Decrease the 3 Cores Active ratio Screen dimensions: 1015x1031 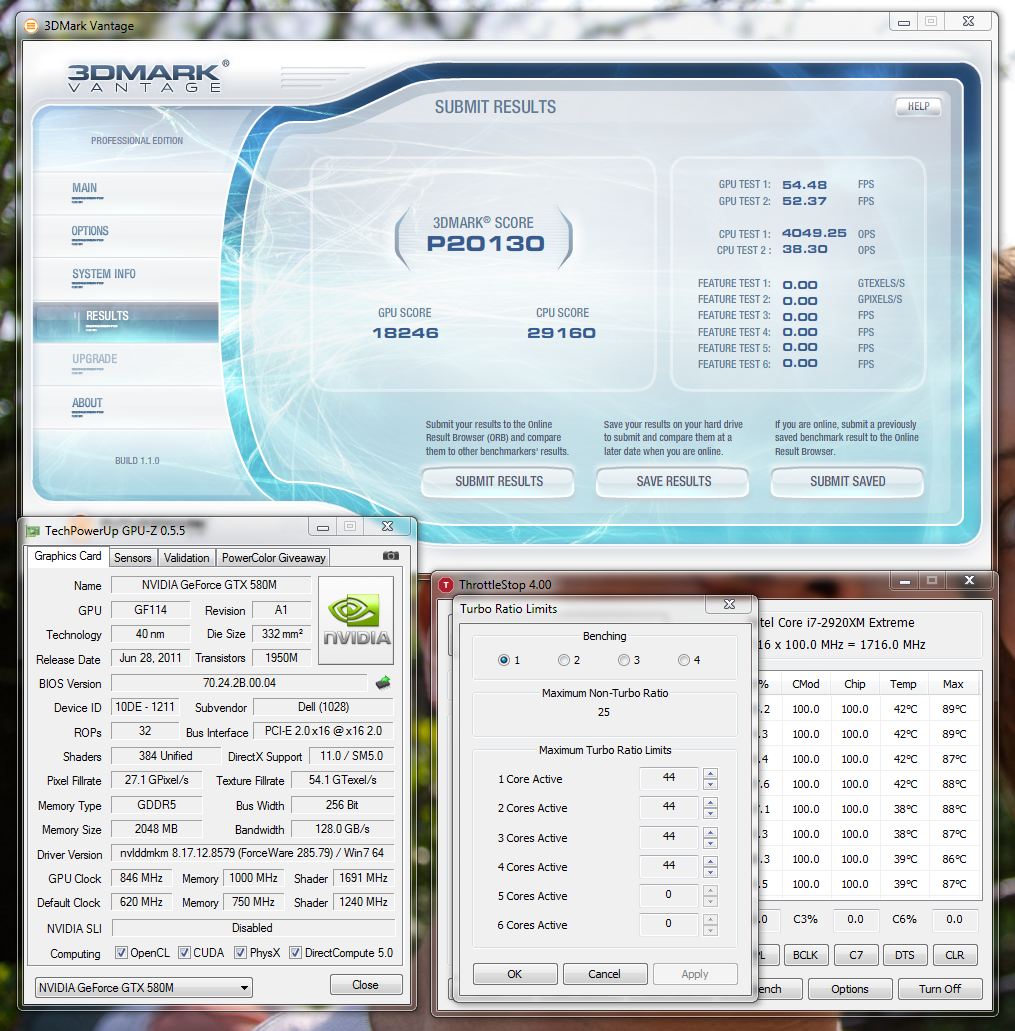coord(710,844)
